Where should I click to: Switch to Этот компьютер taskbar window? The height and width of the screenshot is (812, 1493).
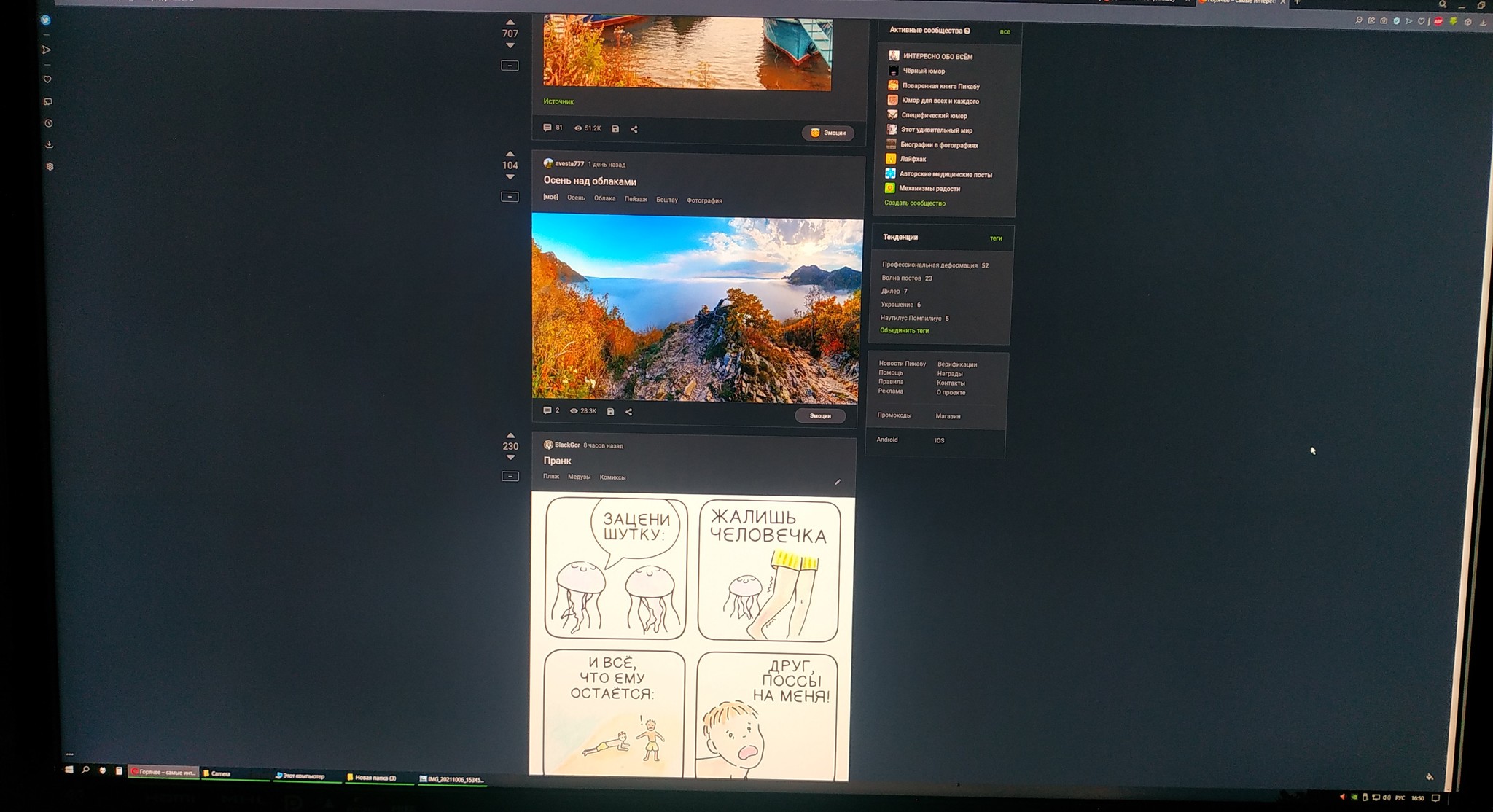click(x=305, y=776)
